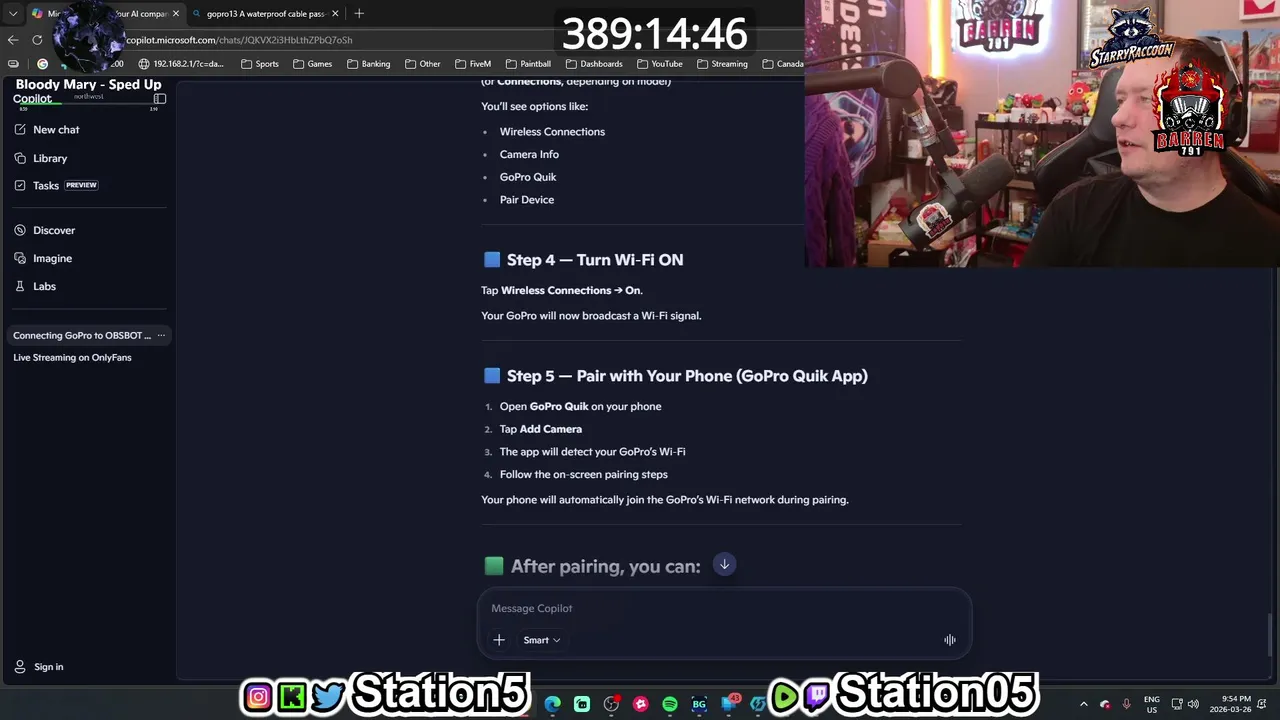Viewport: 1280px width, 720px height.
Task: Sign in to Copilot
Action: (39, 667)
